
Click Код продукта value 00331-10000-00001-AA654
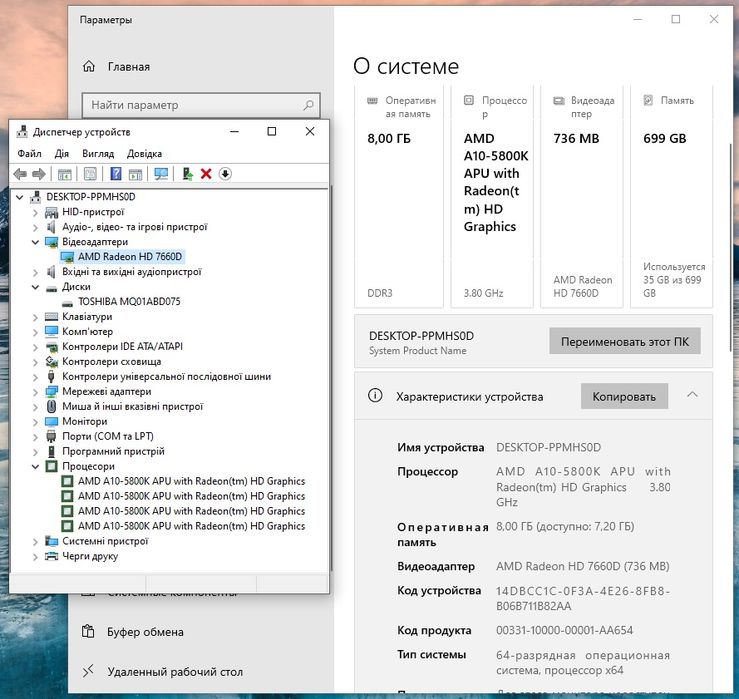pyautogui.click(x=564, y=630)
